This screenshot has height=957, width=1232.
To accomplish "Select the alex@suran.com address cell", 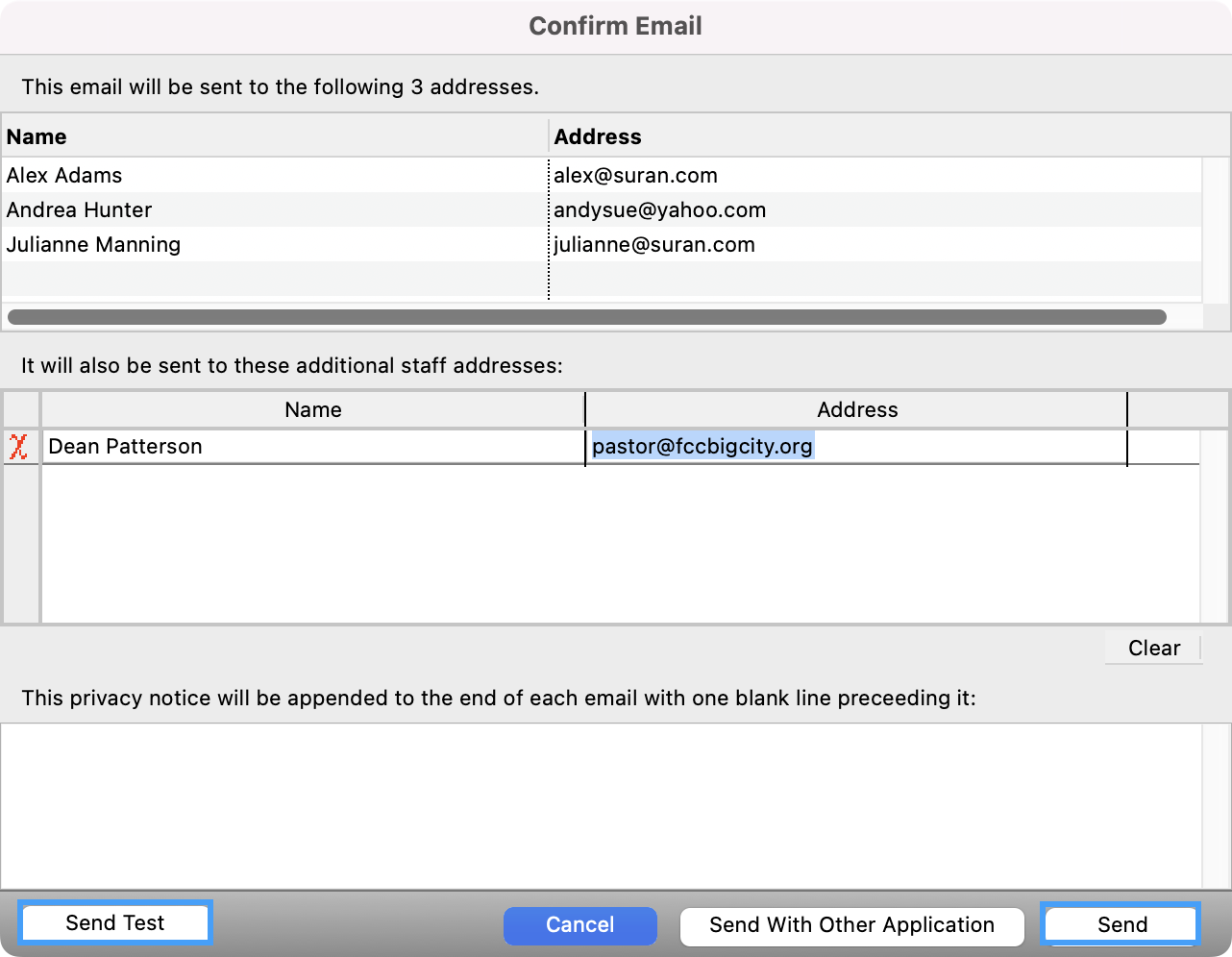I will (635, 176).
